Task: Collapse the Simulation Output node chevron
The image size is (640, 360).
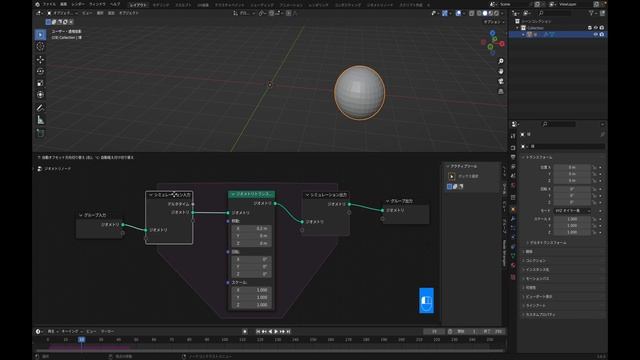Action: coord(307,195)
